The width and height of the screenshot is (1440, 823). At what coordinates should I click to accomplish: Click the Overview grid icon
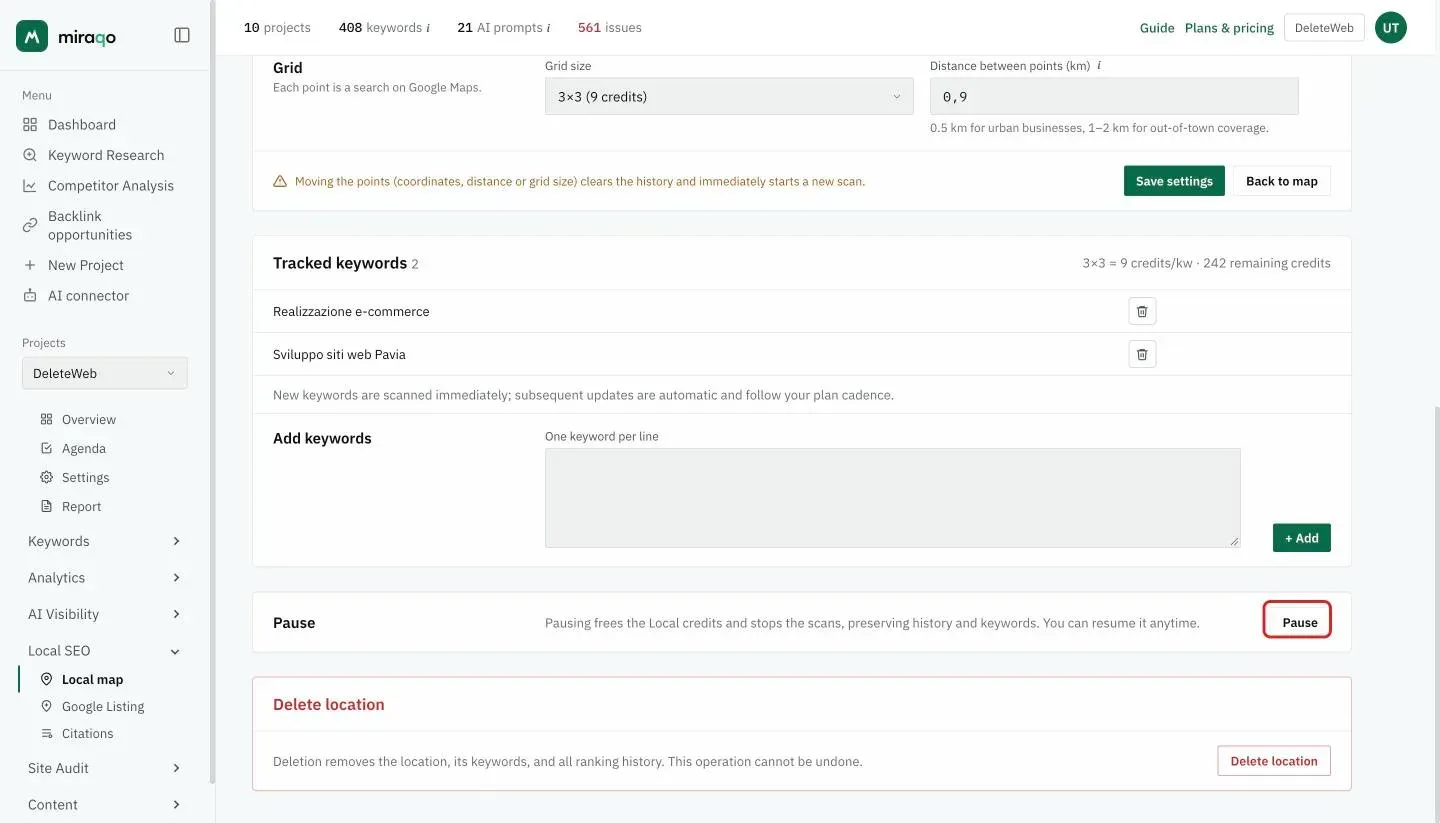(x=46, y=419)
